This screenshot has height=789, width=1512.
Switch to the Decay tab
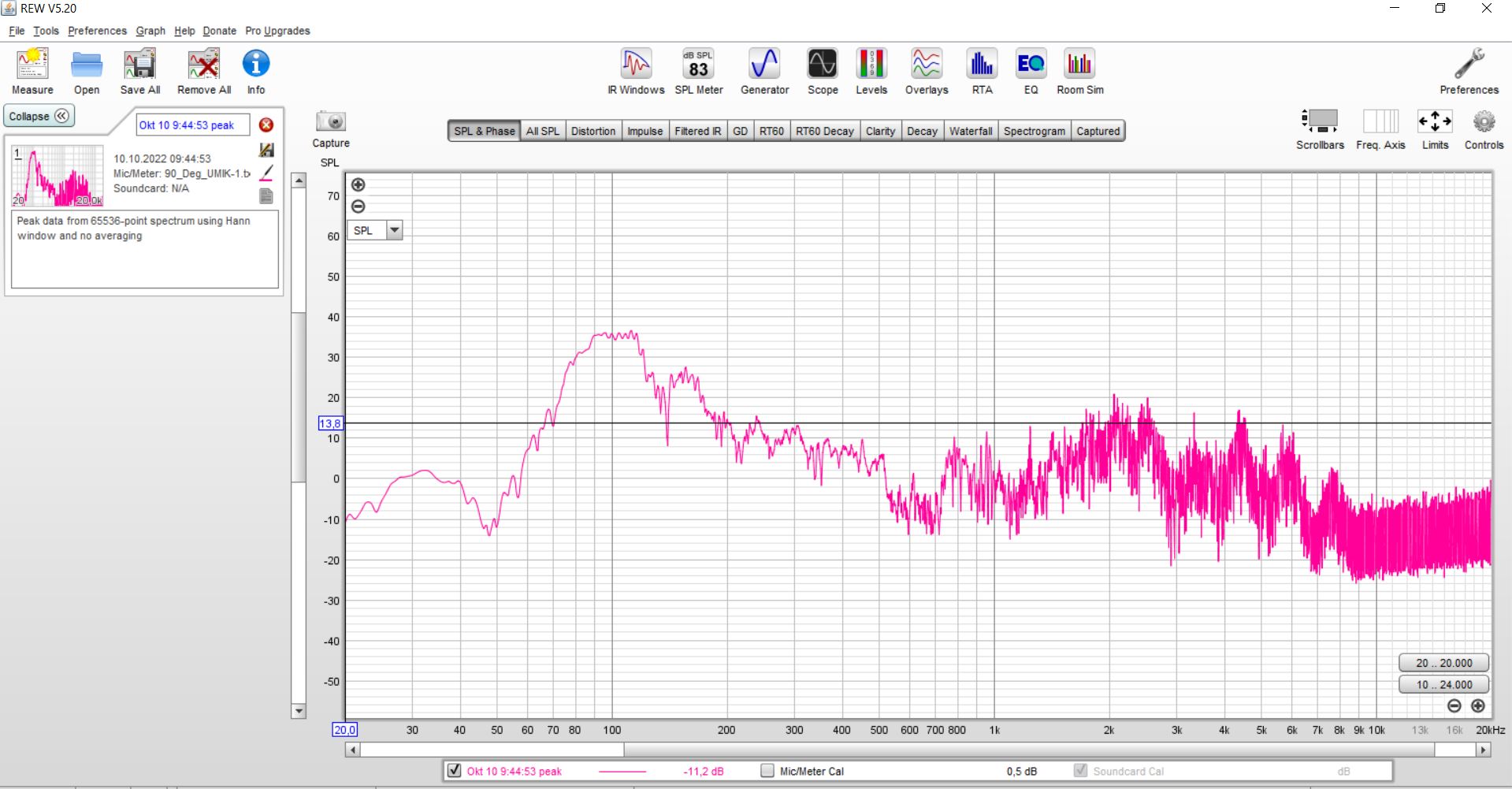pos(922,131)
